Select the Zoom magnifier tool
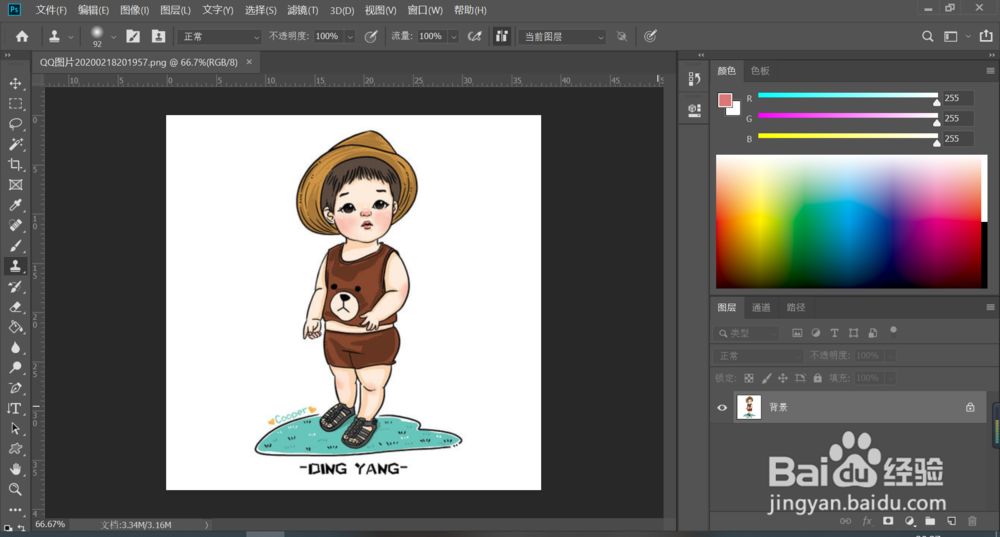Image resolution: width=1000 pixels, height=537 pixels. click(x=15, y=489)
